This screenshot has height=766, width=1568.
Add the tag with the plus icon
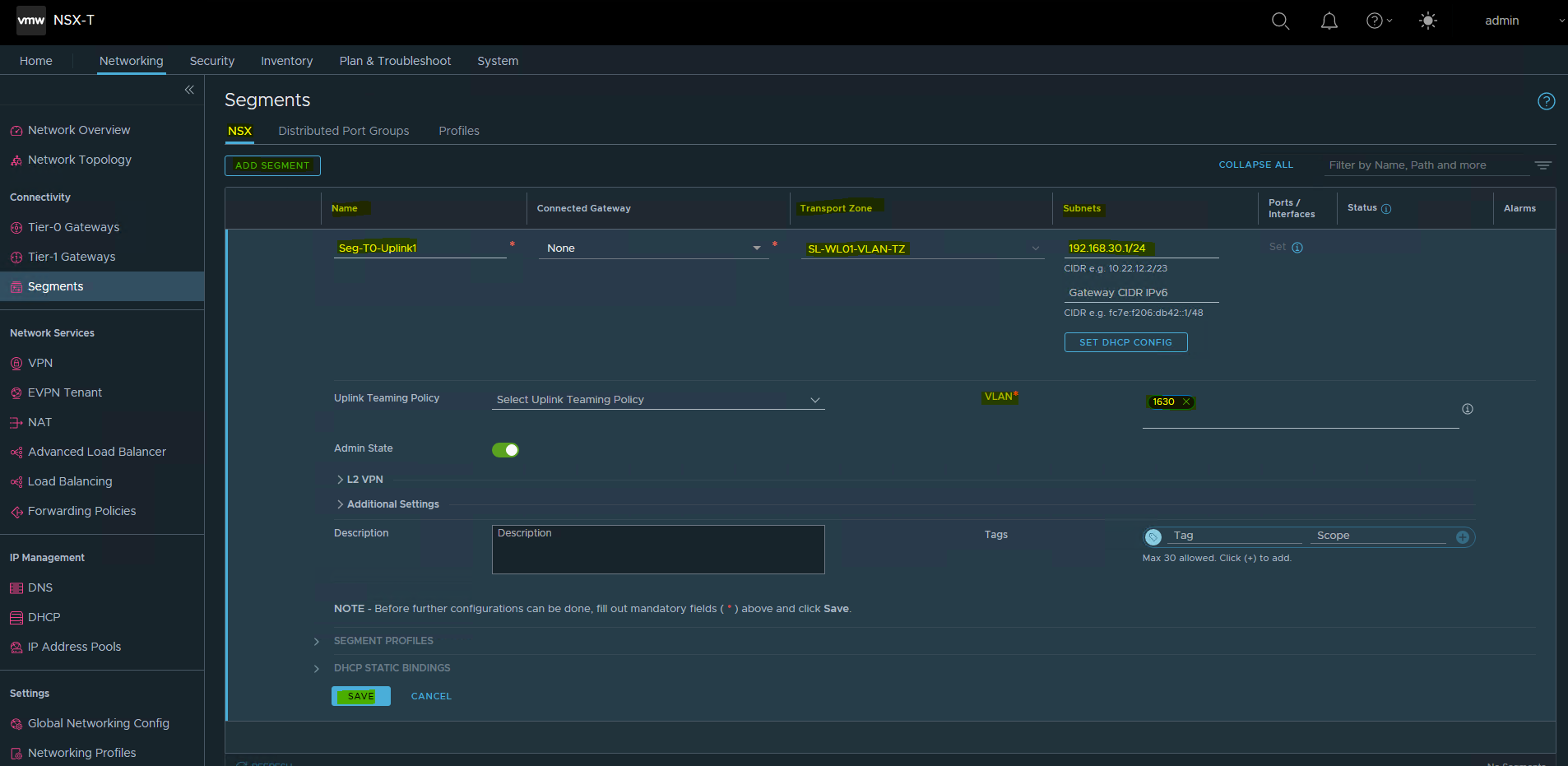1463,537
